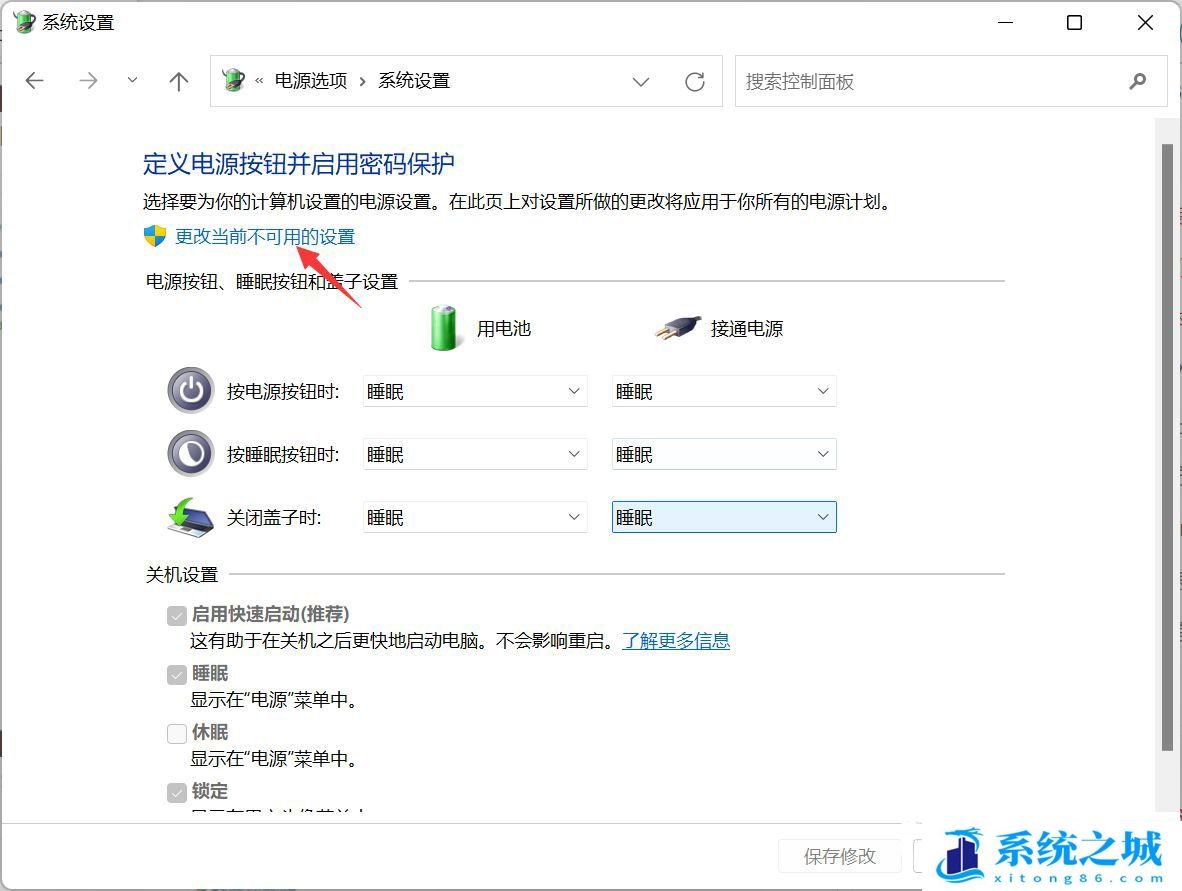Viewport: 1182px width, 891px height.
Task: Click the power button icon
Action: click(x=190, y=391)
